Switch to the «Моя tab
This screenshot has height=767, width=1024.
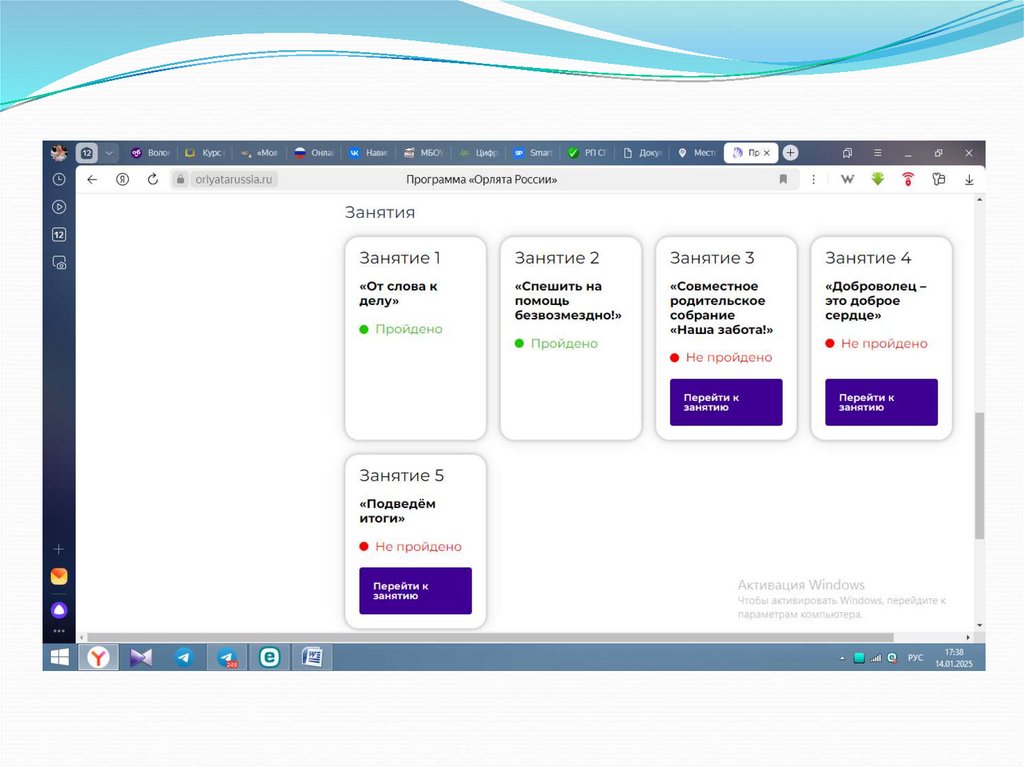click(x=259, y=153)
